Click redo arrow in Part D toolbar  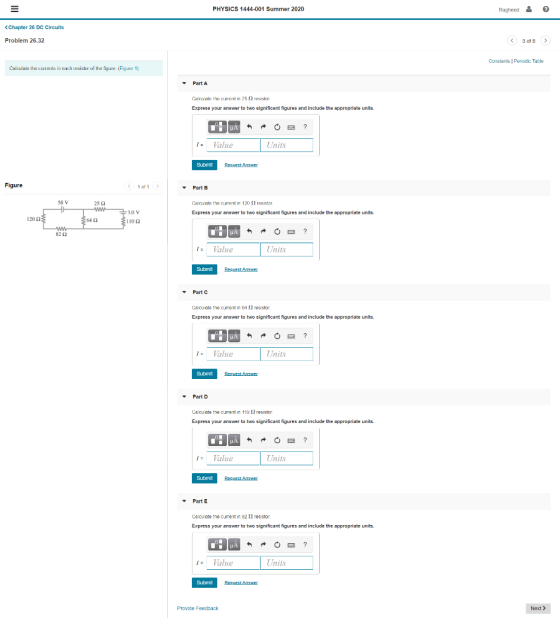tap(263, 440)
